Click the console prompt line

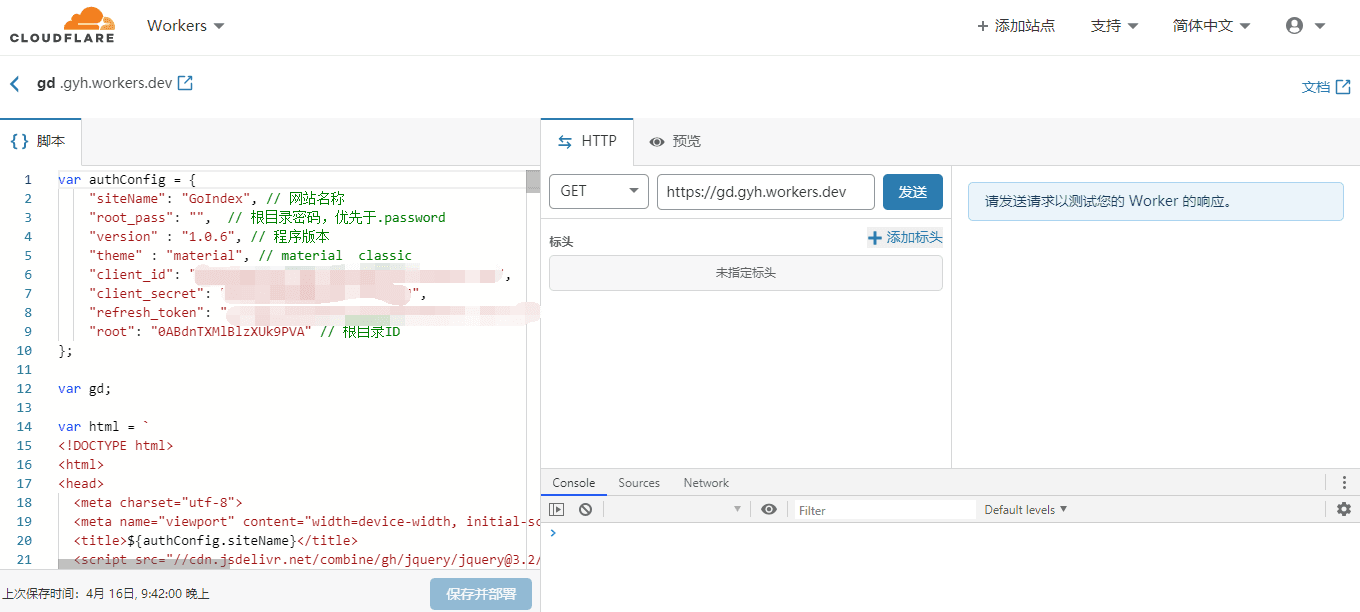(950, 533)
